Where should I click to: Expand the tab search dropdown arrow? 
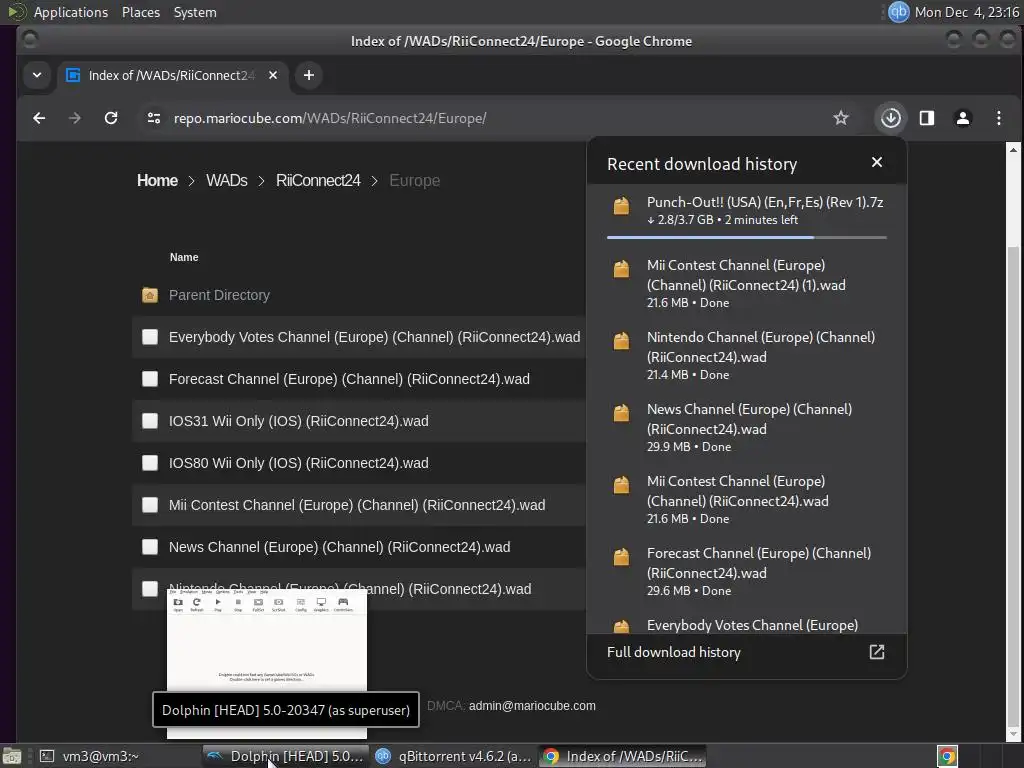[x=37, y=75]
